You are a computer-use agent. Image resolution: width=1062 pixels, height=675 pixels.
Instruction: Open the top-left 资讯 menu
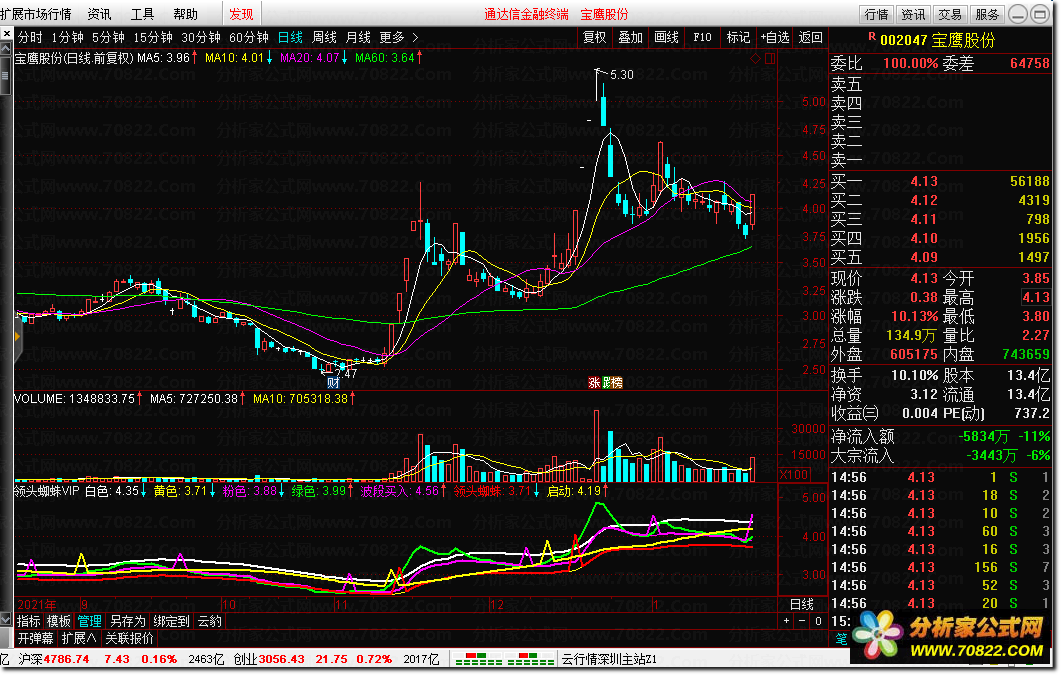coord(100,14)
